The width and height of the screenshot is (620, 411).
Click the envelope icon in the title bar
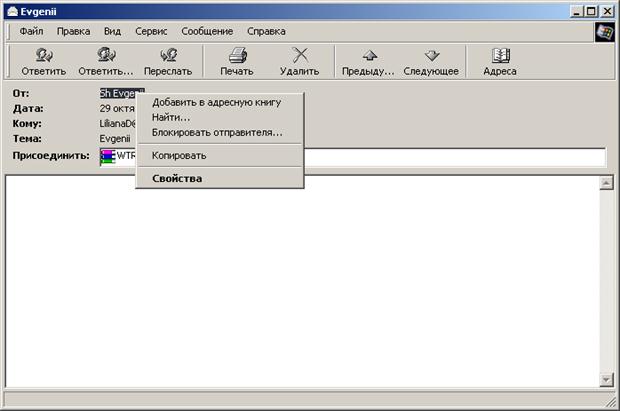click(x=13, y=11)
